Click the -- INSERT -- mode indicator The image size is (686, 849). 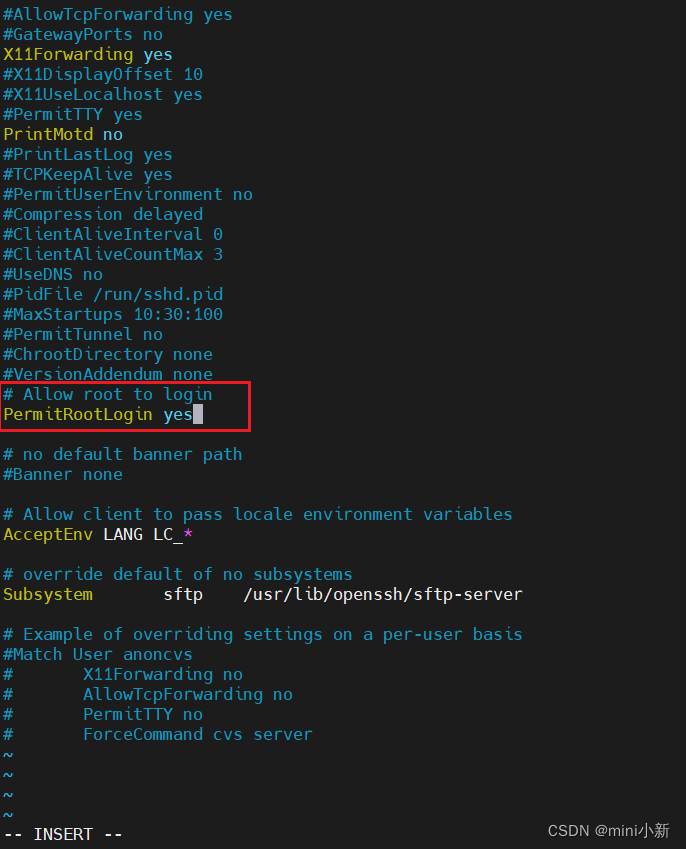pyautogui.click(x=63, y=834)
